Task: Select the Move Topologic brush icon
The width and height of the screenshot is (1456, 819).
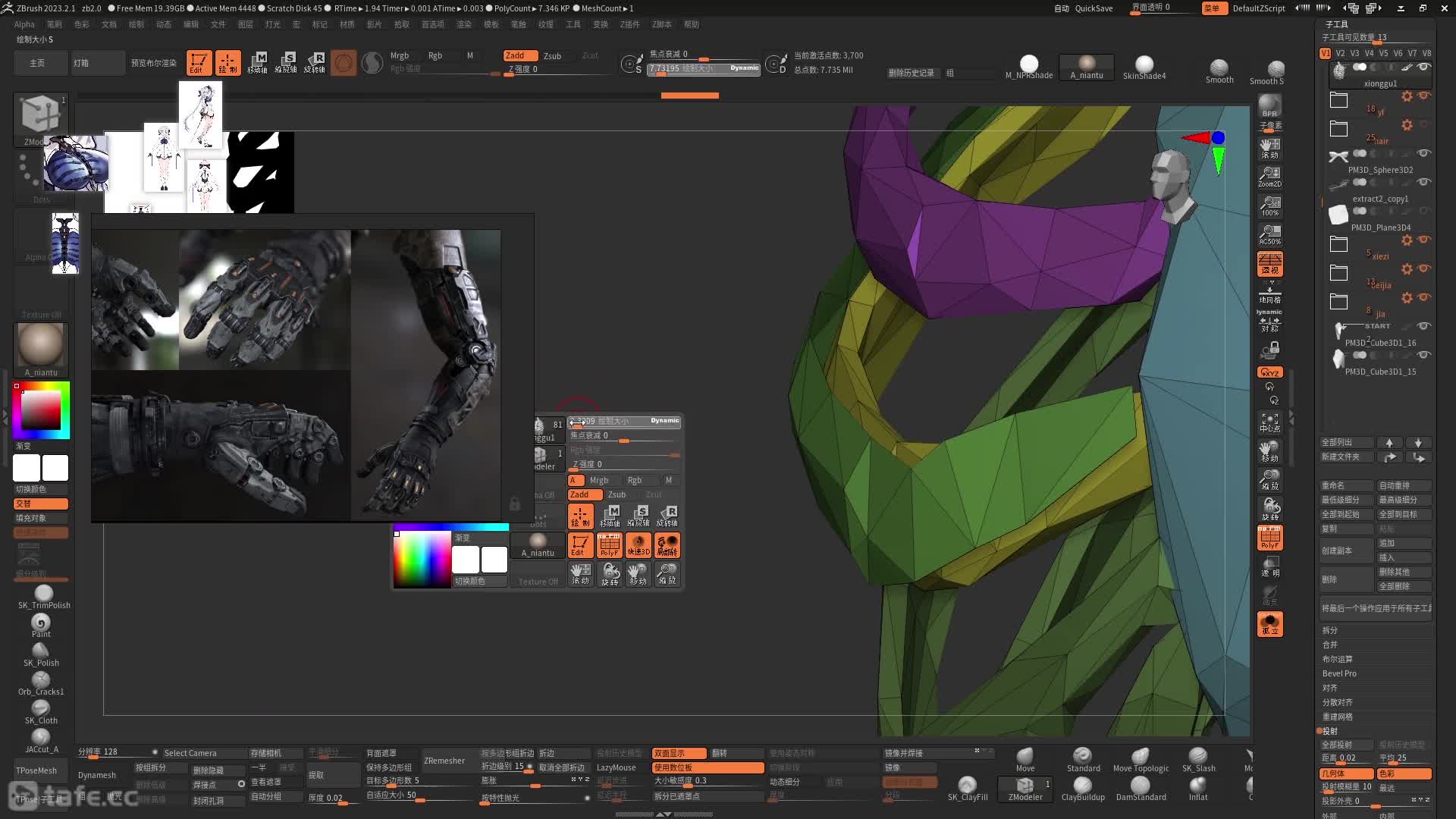Action: 1141,760
